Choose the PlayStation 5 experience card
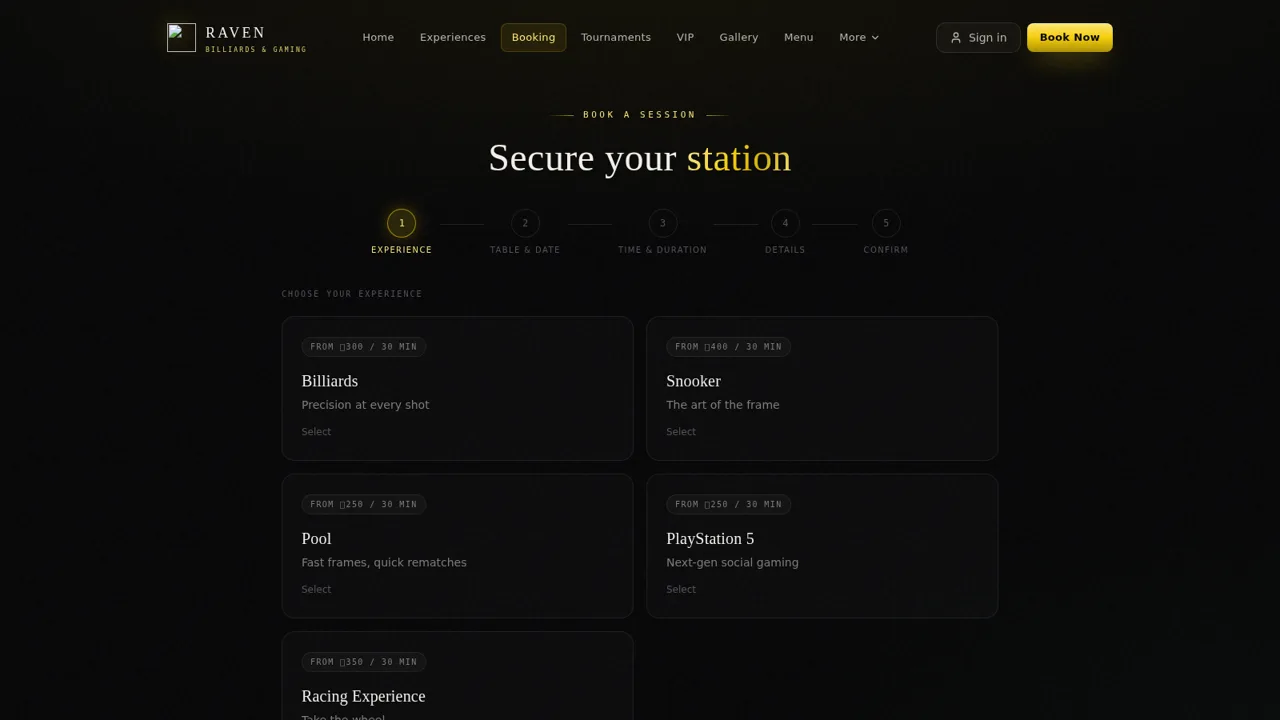This screenshot has width=1280, height=720. tap(822, 546)
